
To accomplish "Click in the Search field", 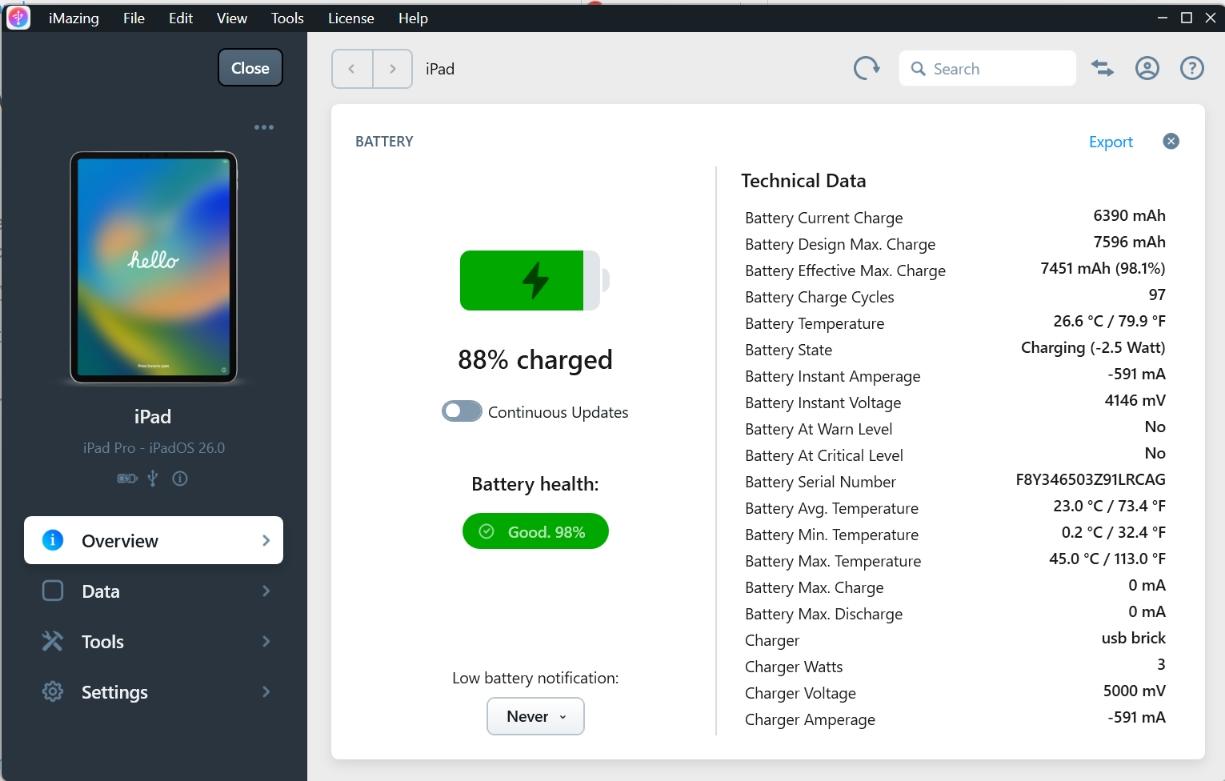I will (x=995, y=69).
